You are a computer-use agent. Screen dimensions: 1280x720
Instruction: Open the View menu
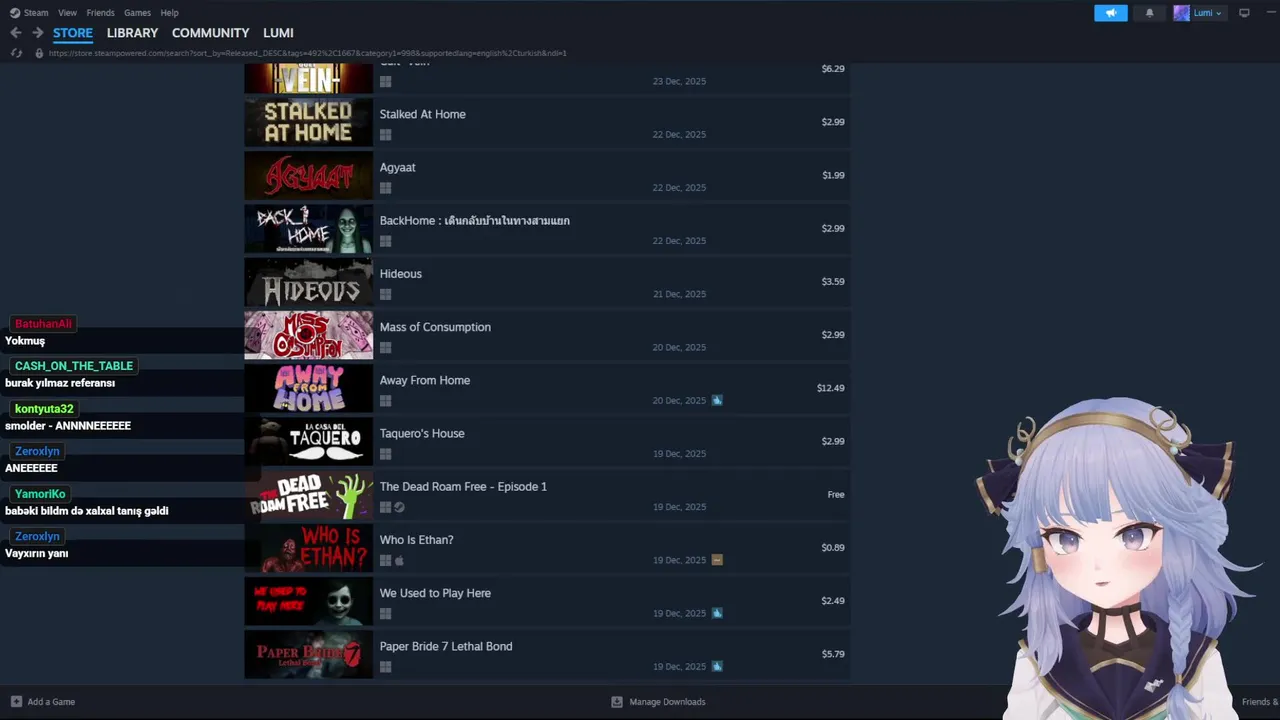point(67,13)
